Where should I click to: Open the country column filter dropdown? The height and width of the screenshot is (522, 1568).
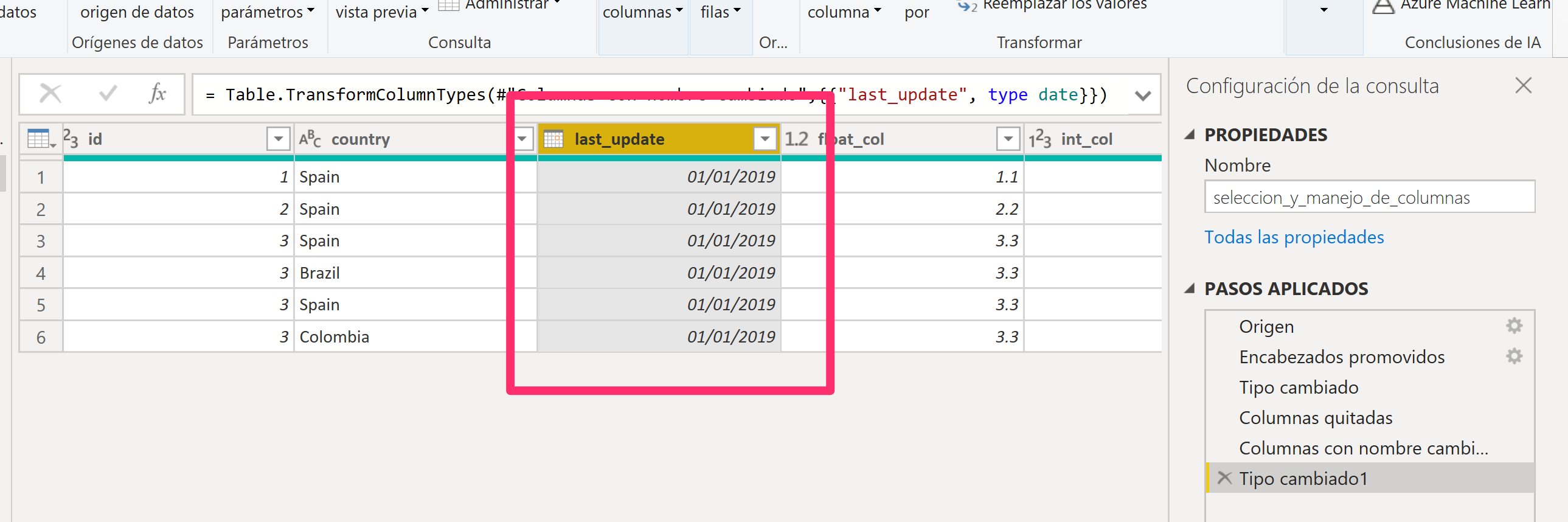coord(522,139)
